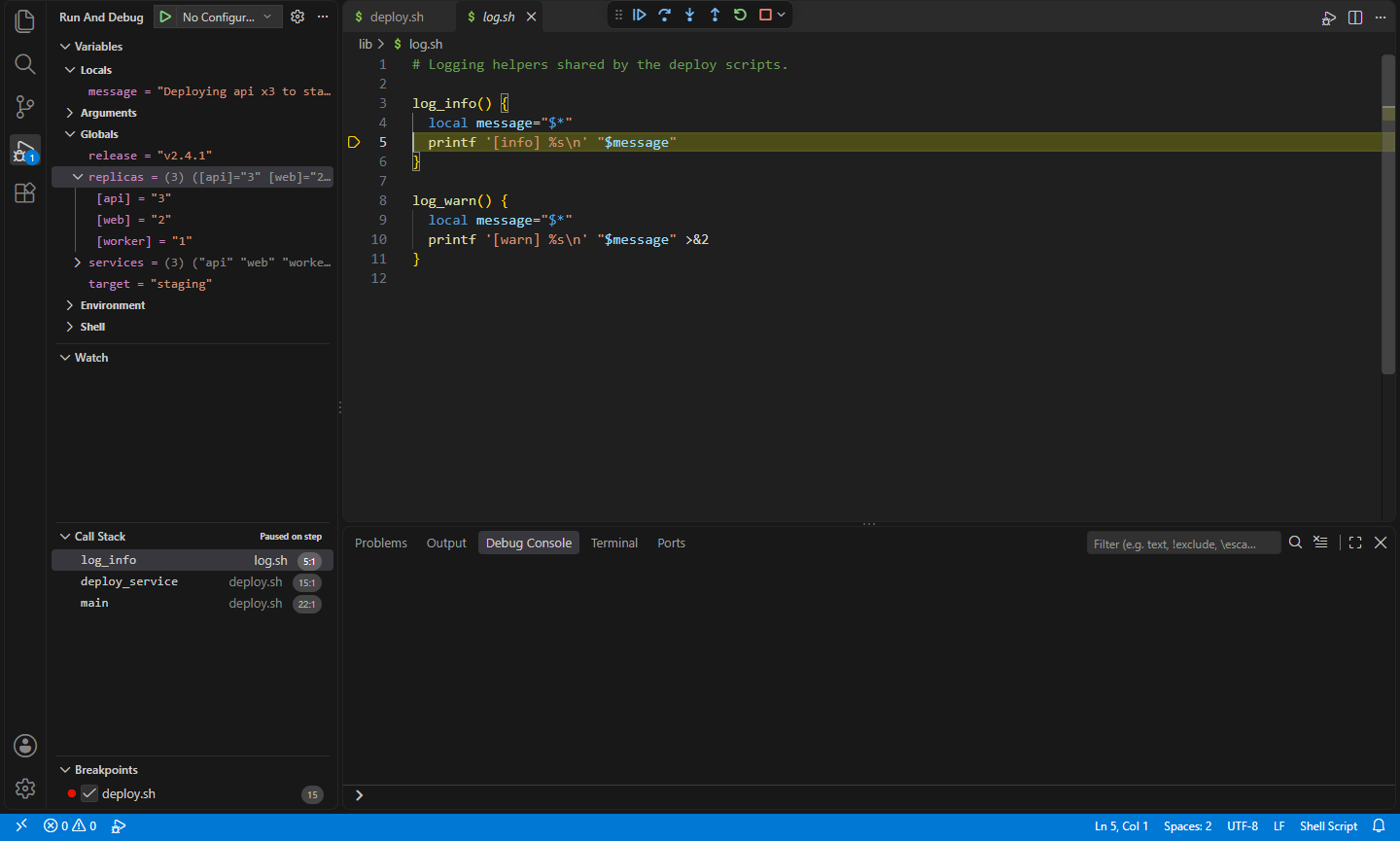Click the debug console filter field
This screenshot has width=1400, height=841.
(1183, 543)
